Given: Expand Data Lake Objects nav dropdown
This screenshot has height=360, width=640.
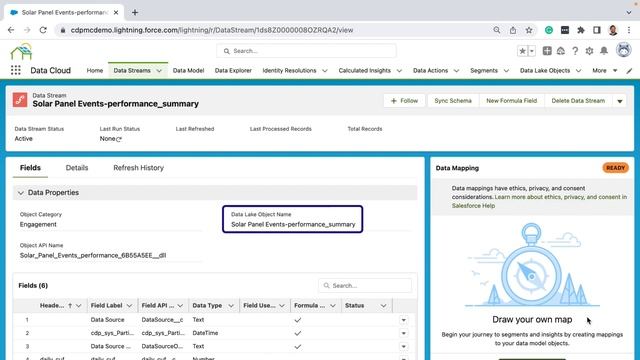Looking at the screenshot, I should pos(578,71).
